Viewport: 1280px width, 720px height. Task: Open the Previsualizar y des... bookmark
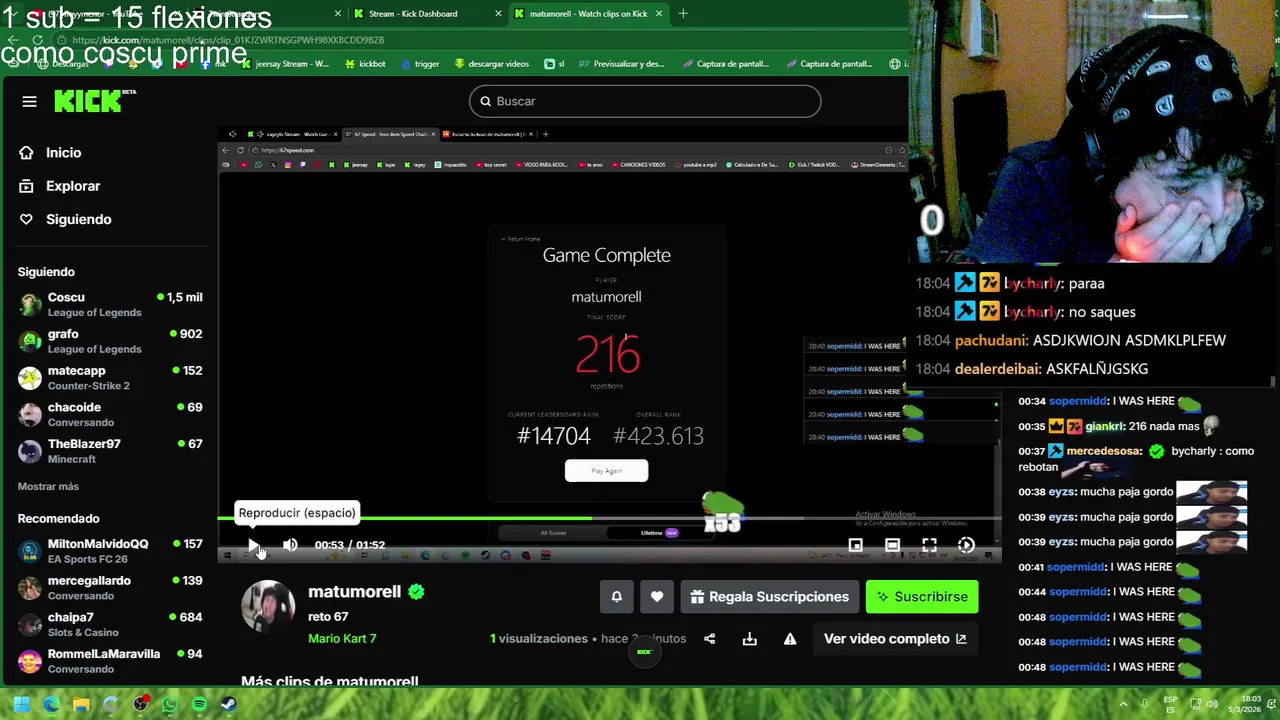621,64
